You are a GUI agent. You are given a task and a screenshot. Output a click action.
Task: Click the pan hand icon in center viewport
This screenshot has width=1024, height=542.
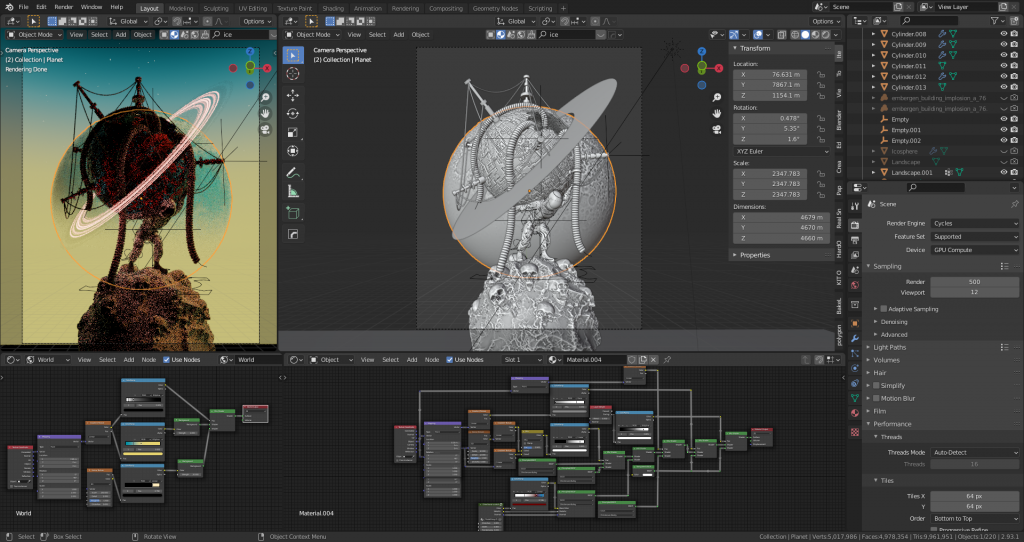[716, 114]
